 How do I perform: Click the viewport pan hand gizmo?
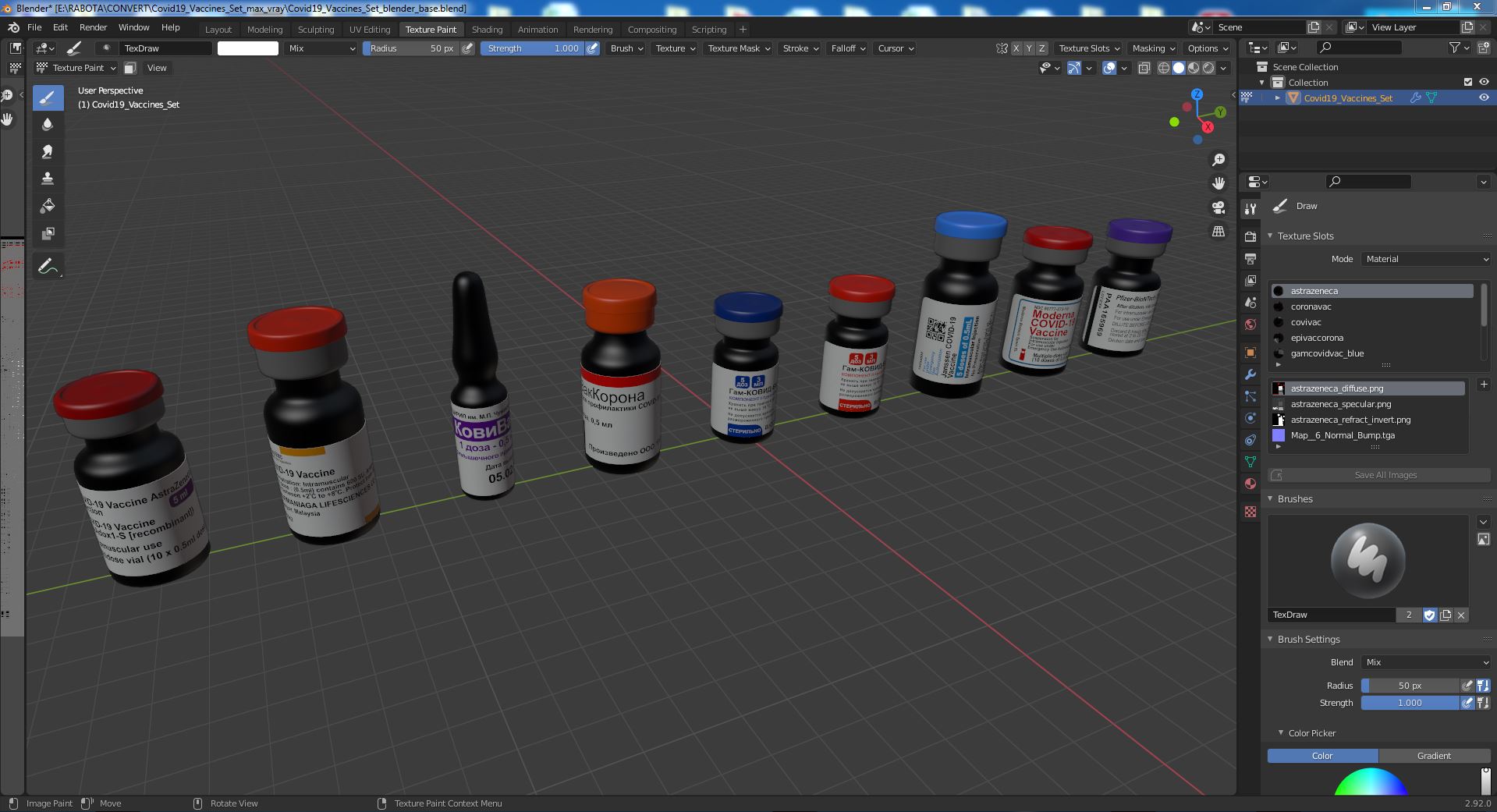pos(1219,183)
